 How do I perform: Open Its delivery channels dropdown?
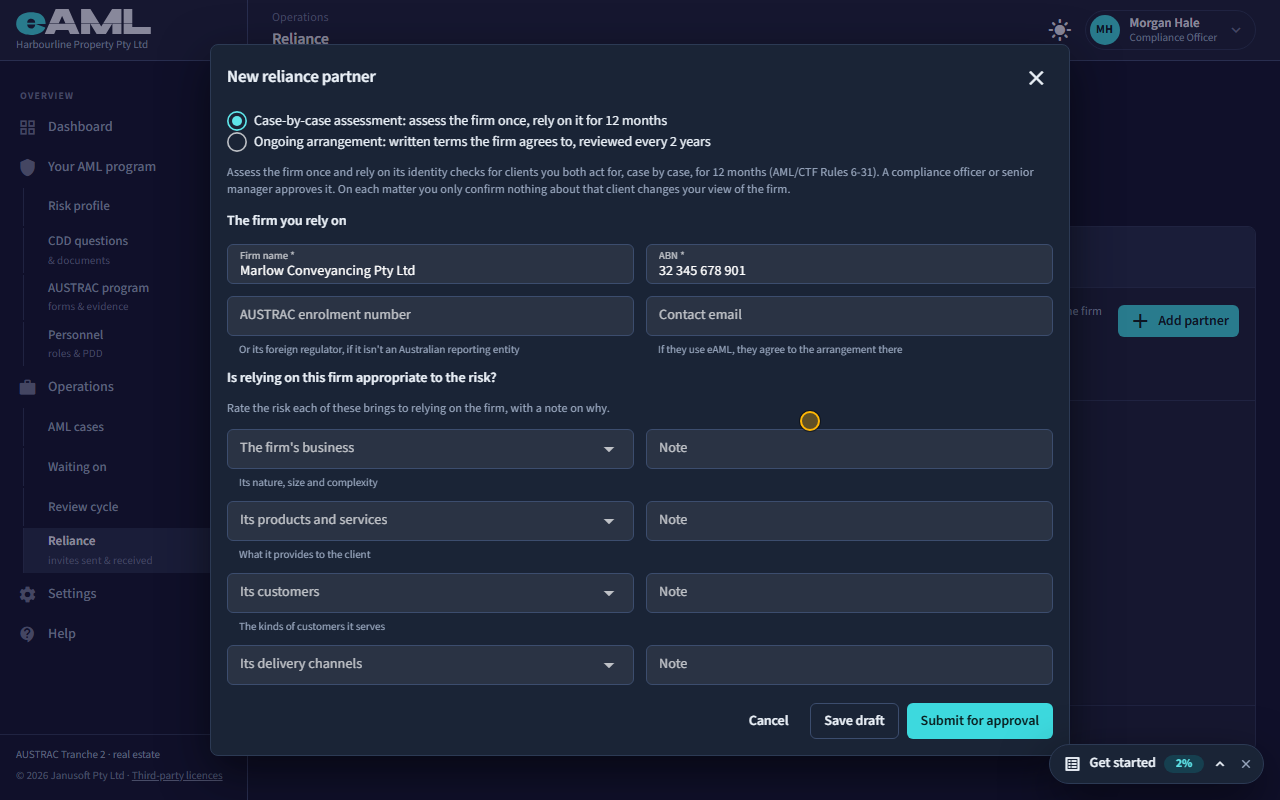(430, 665)
